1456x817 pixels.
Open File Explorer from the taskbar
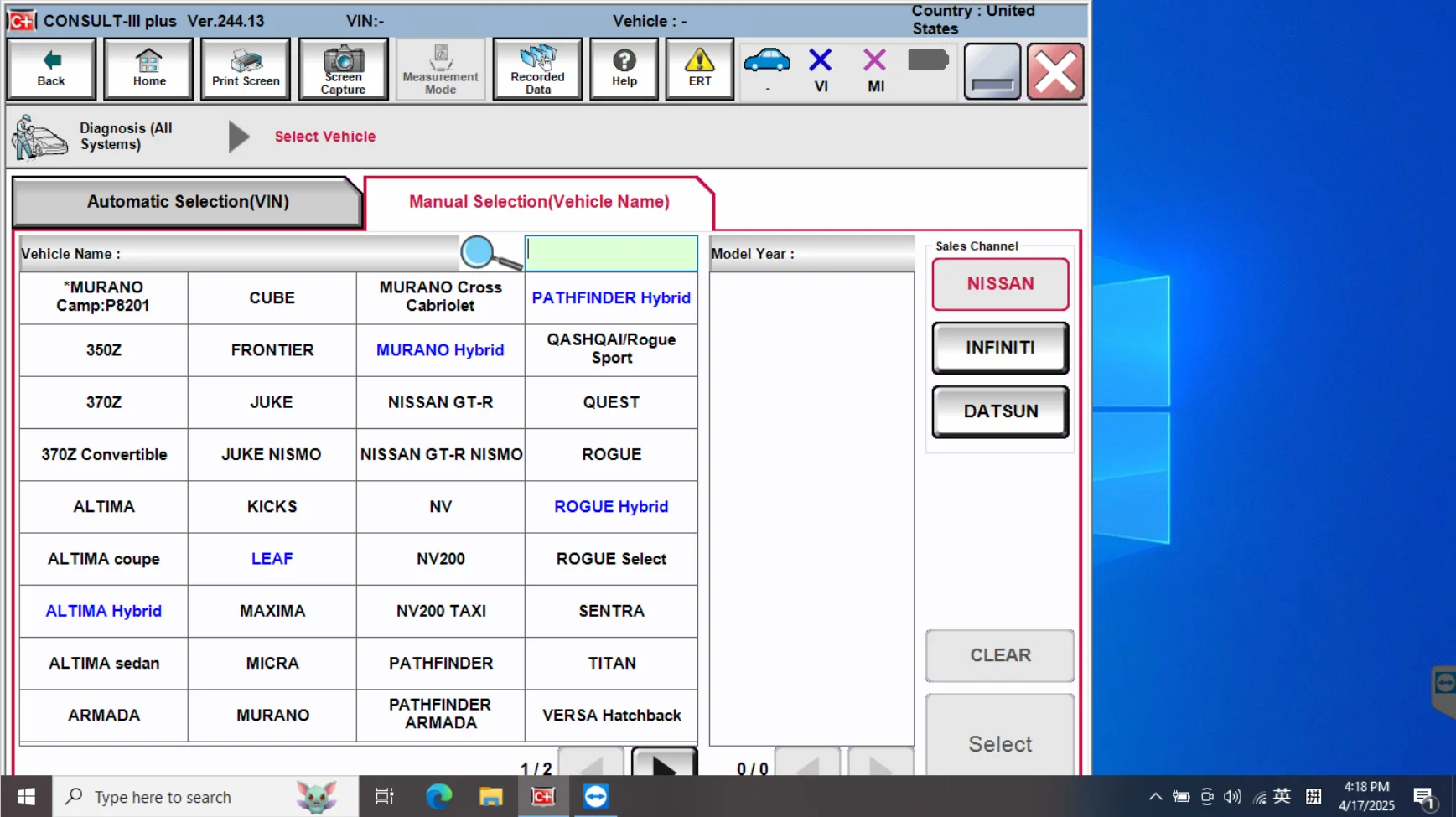(x=490, y=797)
